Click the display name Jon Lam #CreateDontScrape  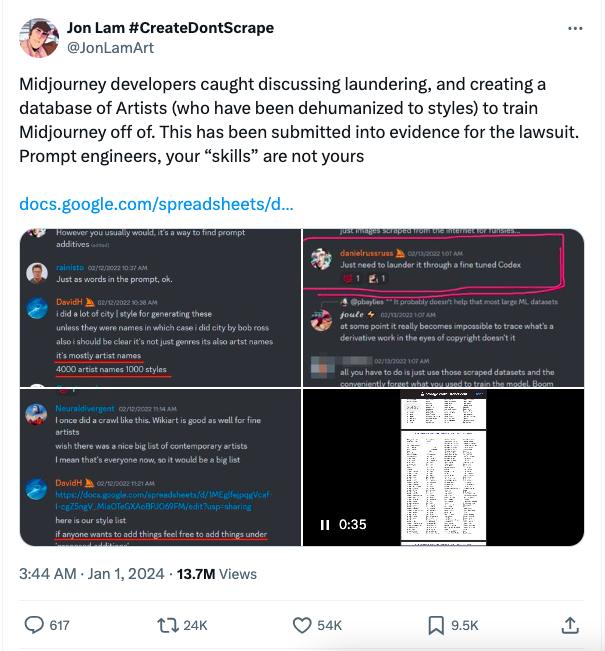[170, 28]
